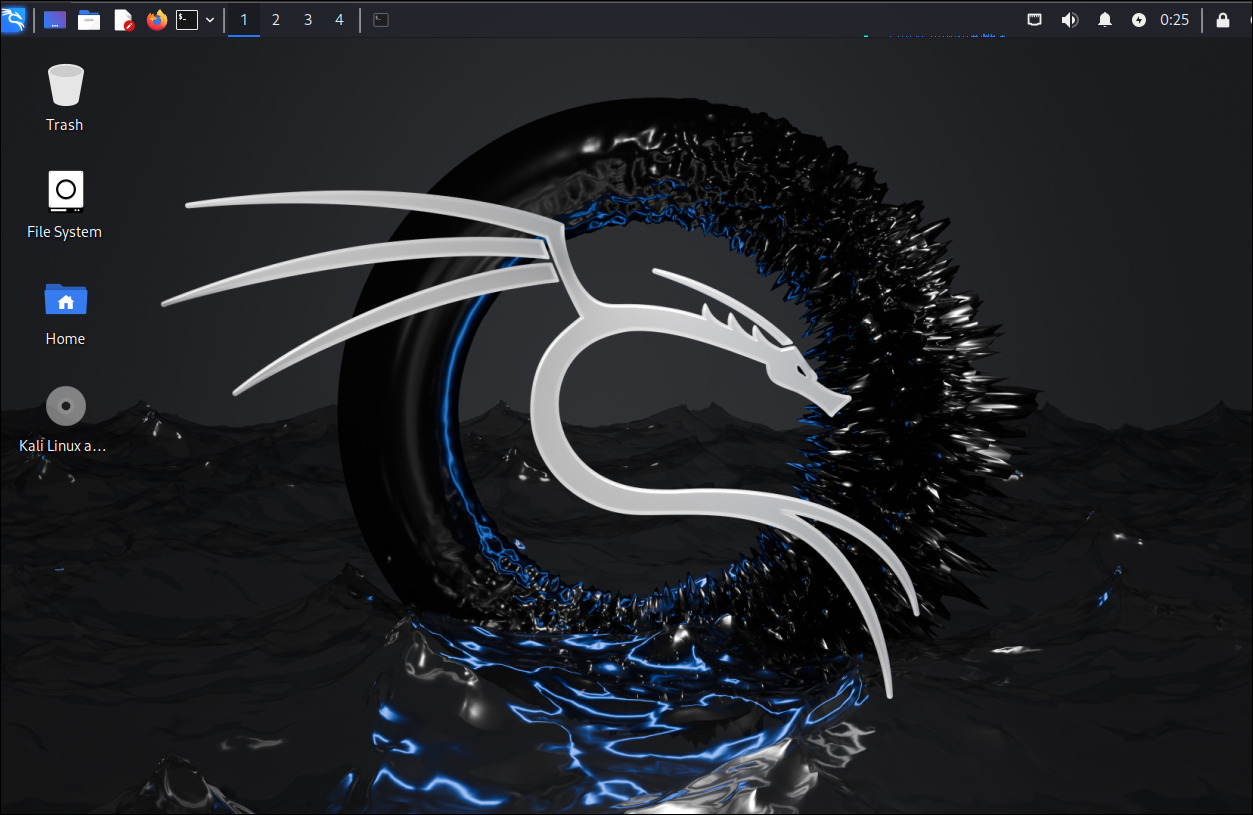Switch to workspace 4
1253x815 pixels.
339,19
